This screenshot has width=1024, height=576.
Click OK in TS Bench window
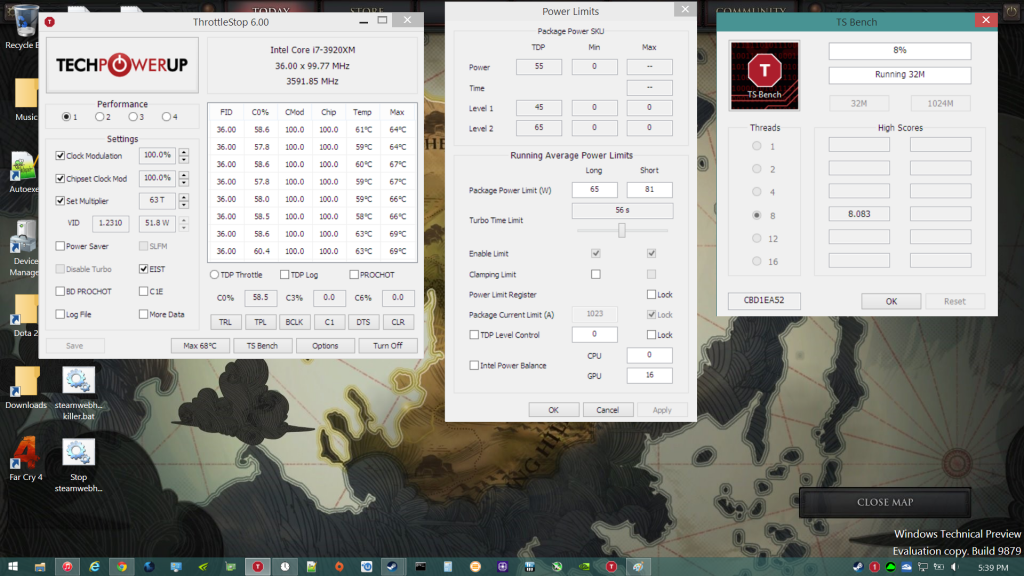click(891, 301)
